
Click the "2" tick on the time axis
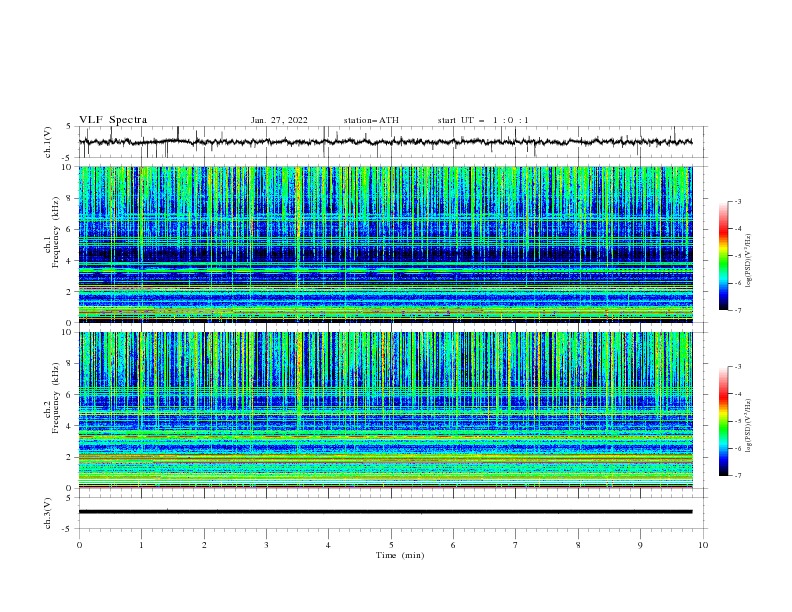[204, 545]
